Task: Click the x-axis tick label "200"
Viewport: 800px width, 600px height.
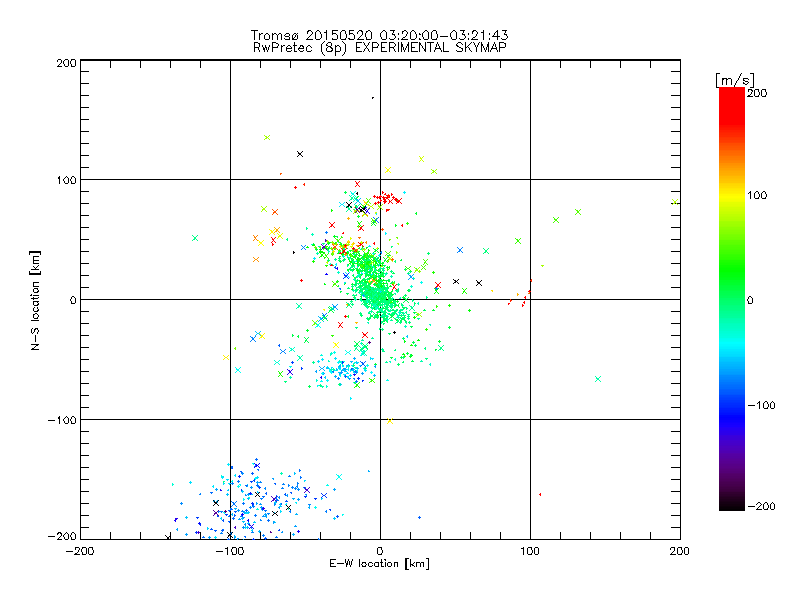Action: tap(680, 551)
